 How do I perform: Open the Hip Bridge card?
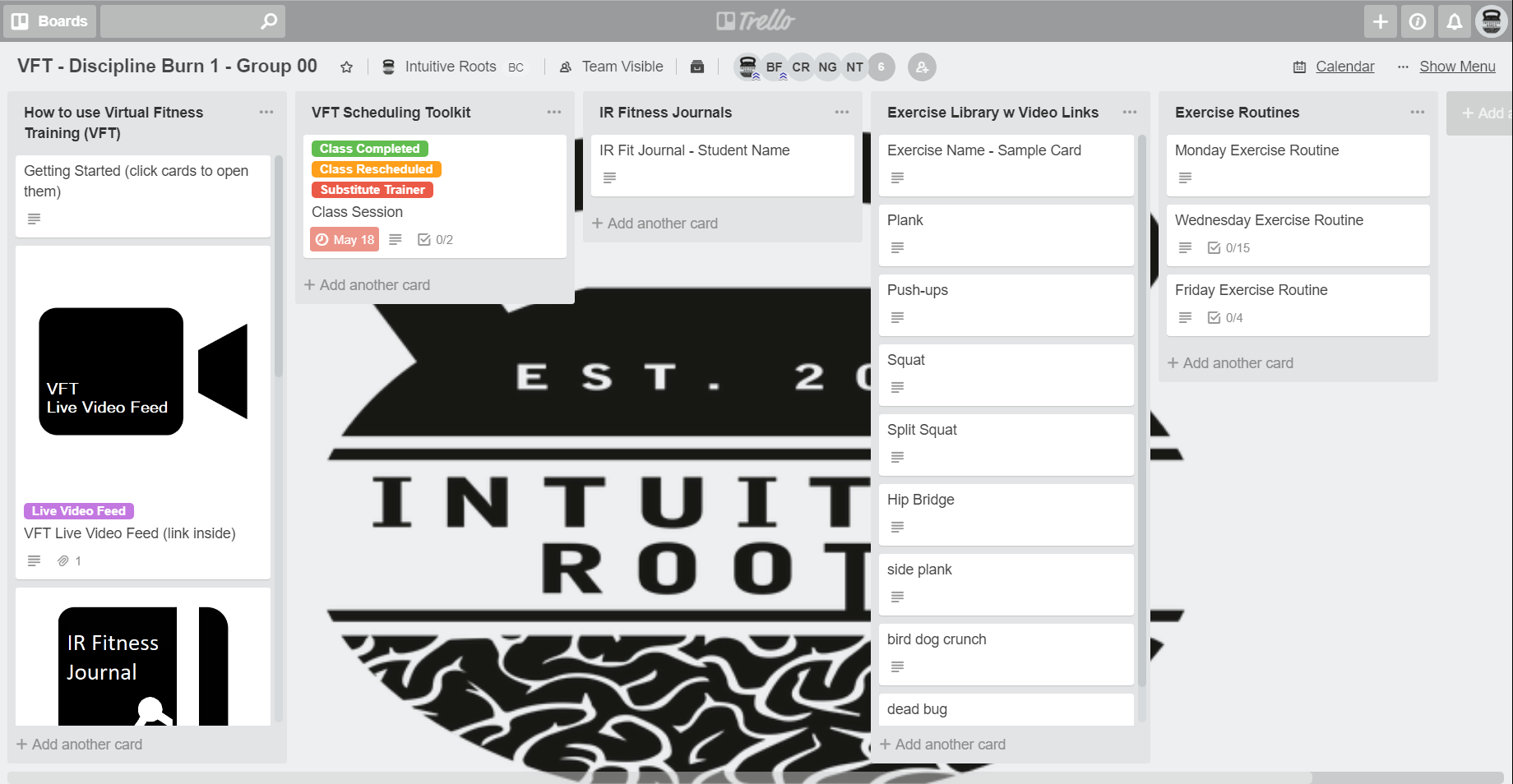[1006, 514]
